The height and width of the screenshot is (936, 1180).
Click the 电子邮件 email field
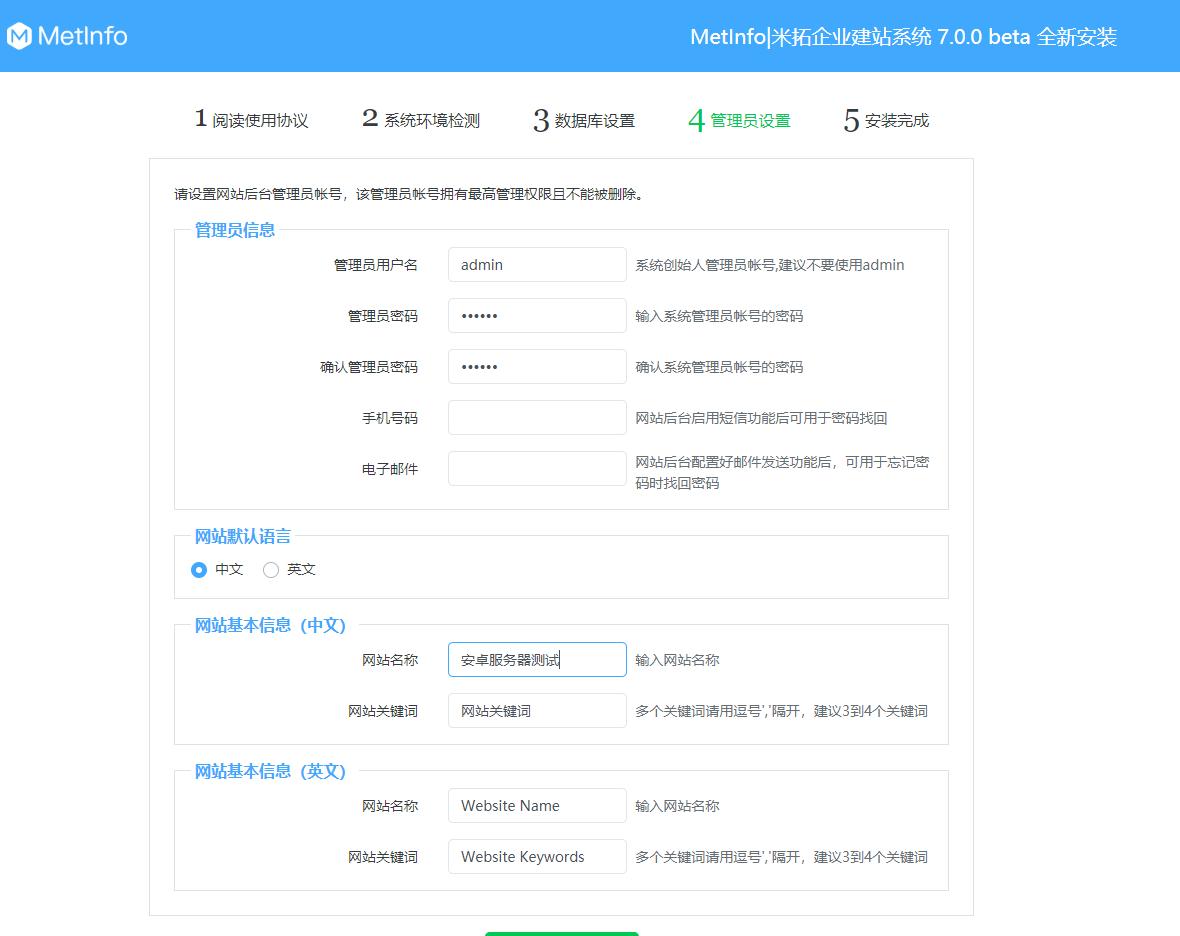pyautogui.click(x=537, y=468)
